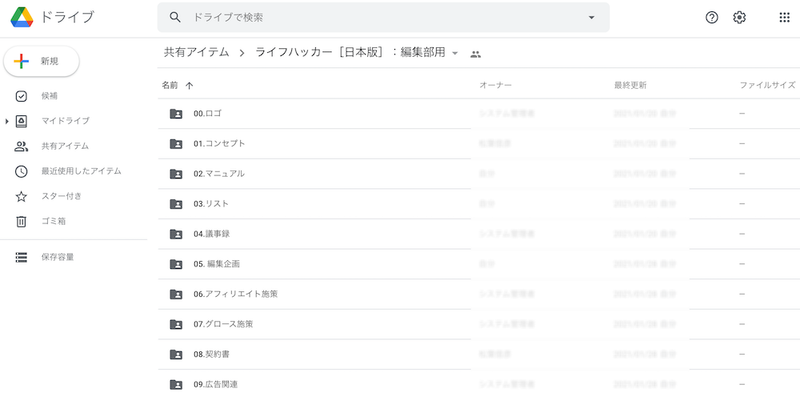Select the 08.契約書 folder name
The height and width of the screenshot is (397, 800).
tap(211, 354)
